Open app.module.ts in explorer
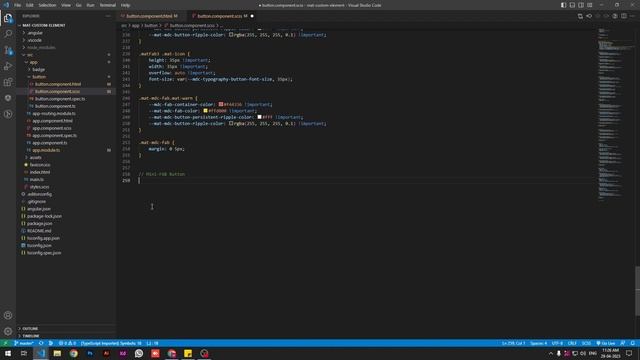Screen dimensions: 640x360 [46, 150]
